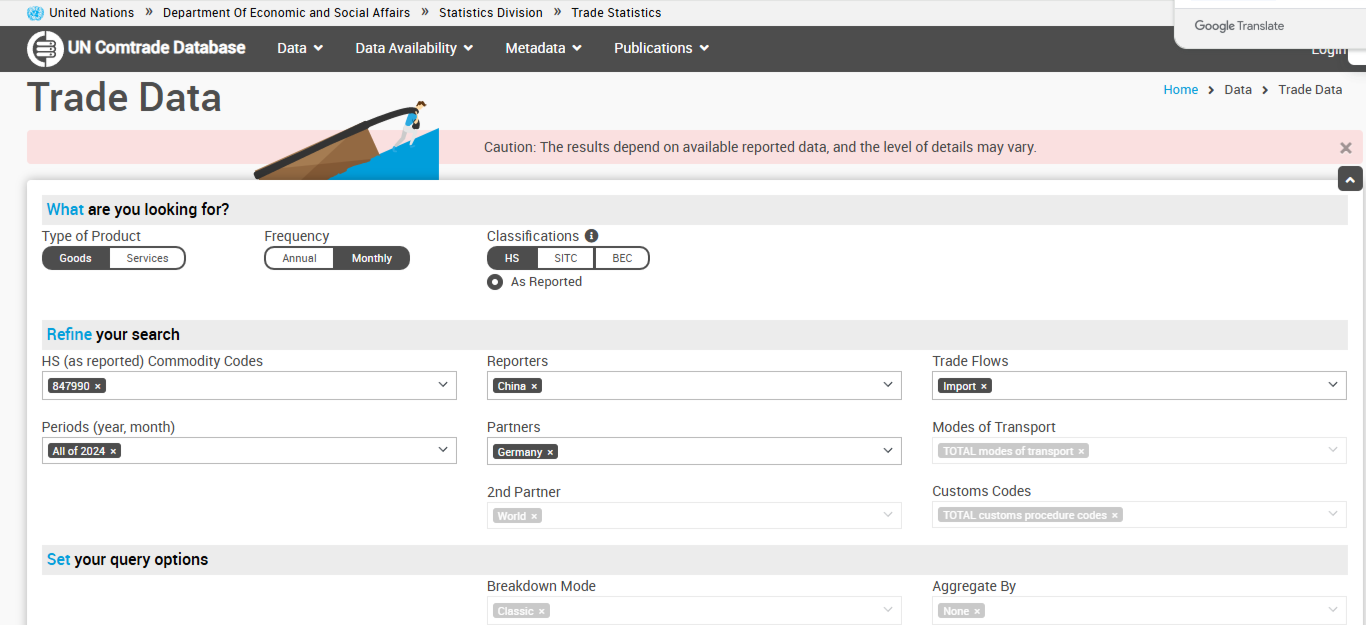Image resolution: width=1366 pixels, height=625 pixels.
Task: Go to United Nations link
Action: coord(91,13)
